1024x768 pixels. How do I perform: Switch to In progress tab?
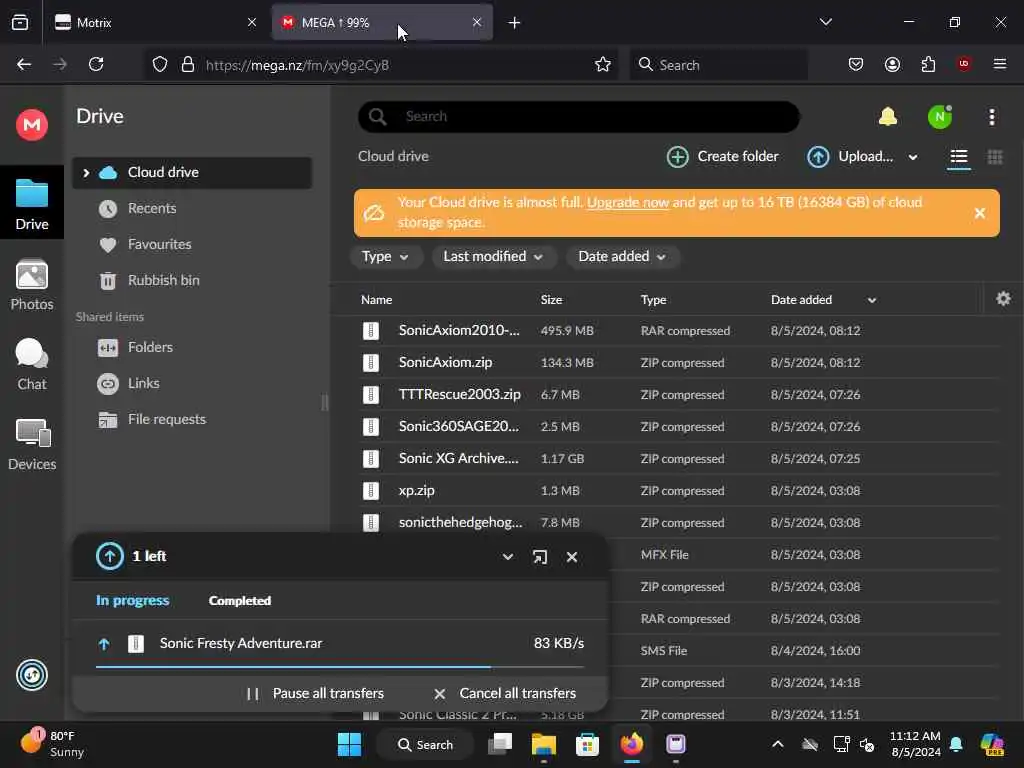pos(133,601)
